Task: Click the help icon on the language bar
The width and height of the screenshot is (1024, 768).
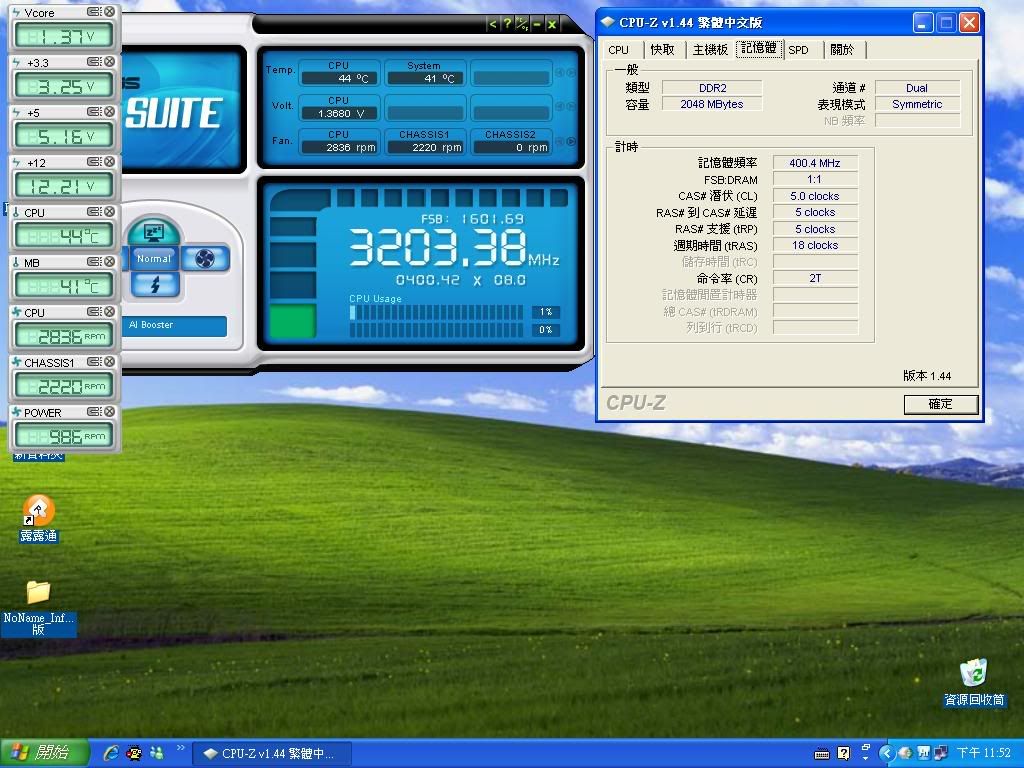Action: (843, 754)
